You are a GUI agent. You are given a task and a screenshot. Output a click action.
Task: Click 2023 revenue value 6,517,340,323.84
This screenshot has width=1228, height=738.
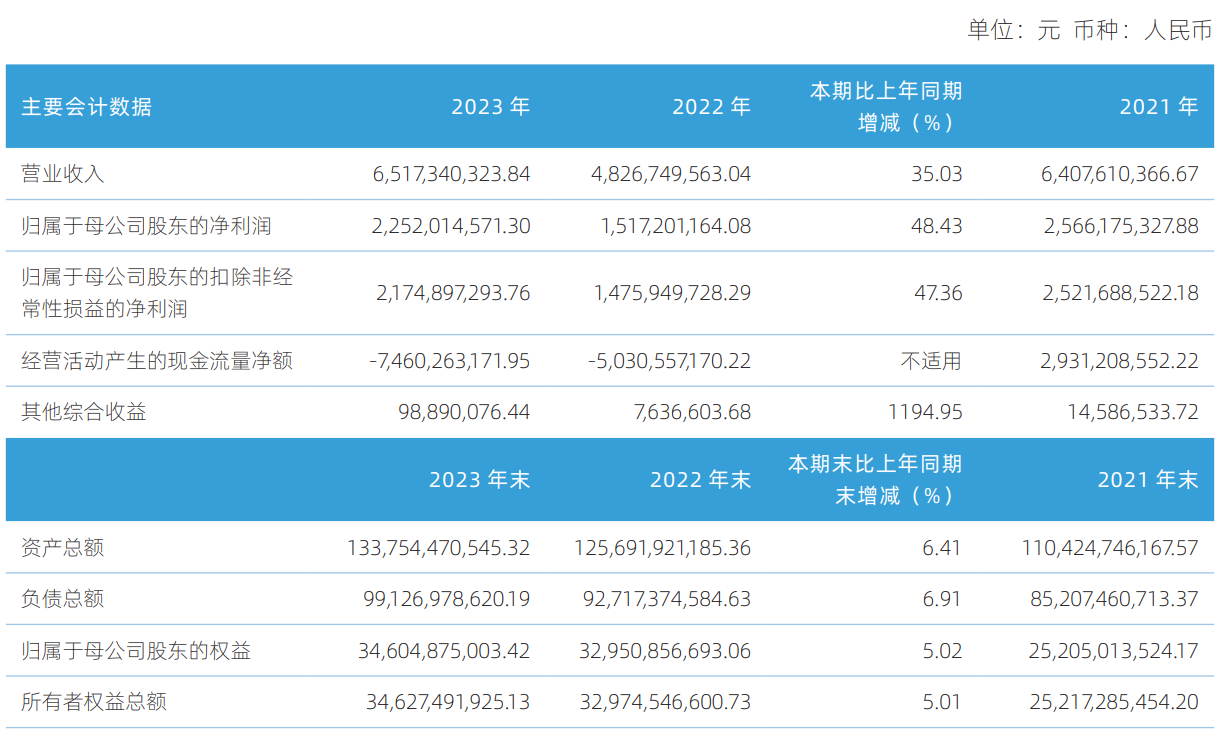(x=451, y=174)
